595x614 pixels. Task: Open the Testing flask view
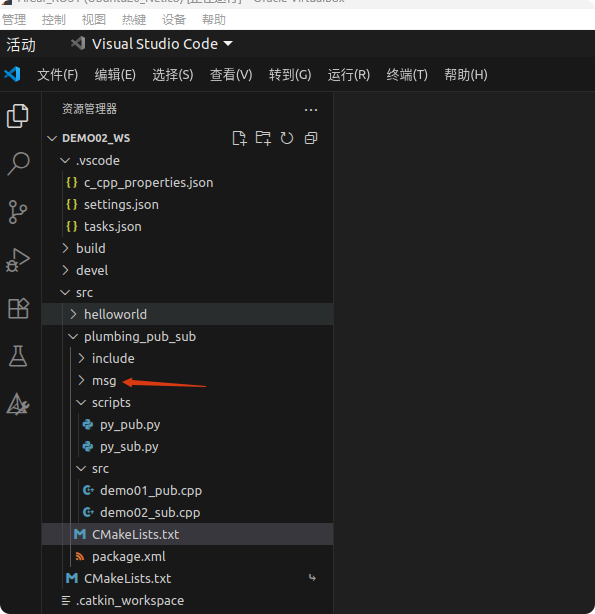pyautogui.click(x=18, y=356)
